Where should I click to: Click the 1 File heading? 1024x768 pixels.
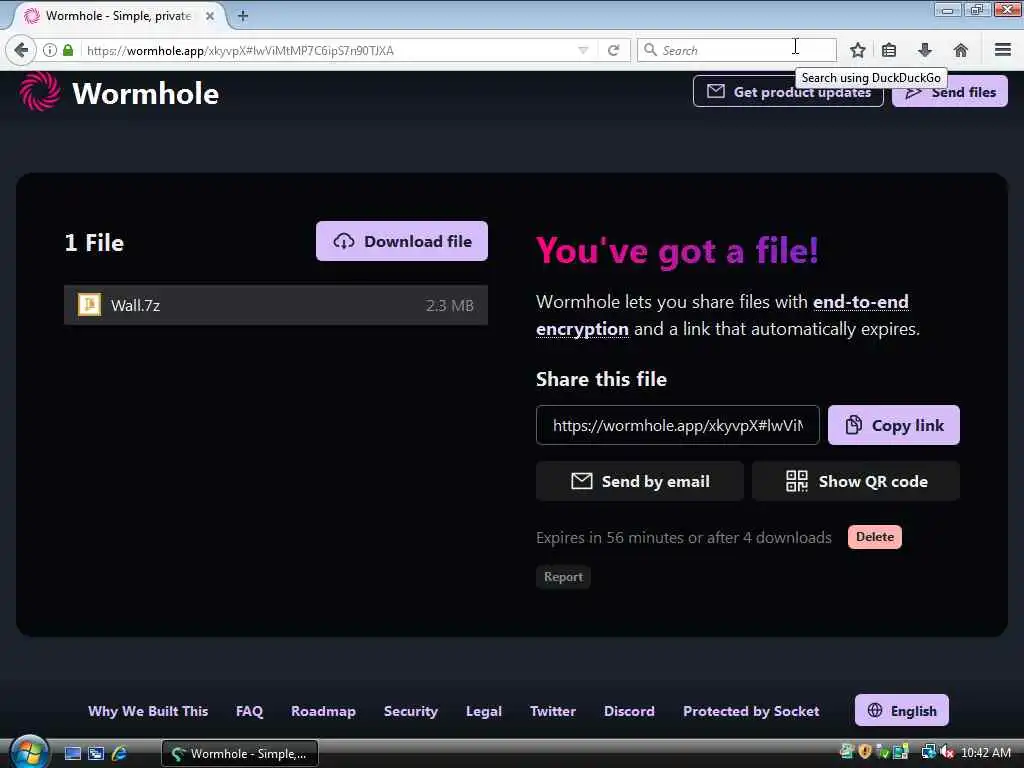pos(94,243)
